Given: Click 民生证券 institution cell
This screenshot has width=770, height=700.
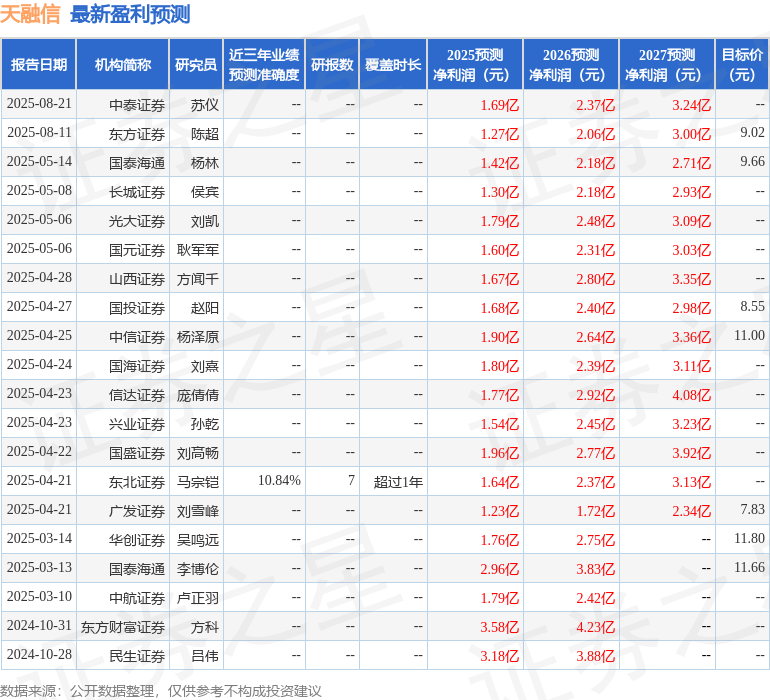Looking at the screenshot, I should pyautogui.click(x=137, y=656).
